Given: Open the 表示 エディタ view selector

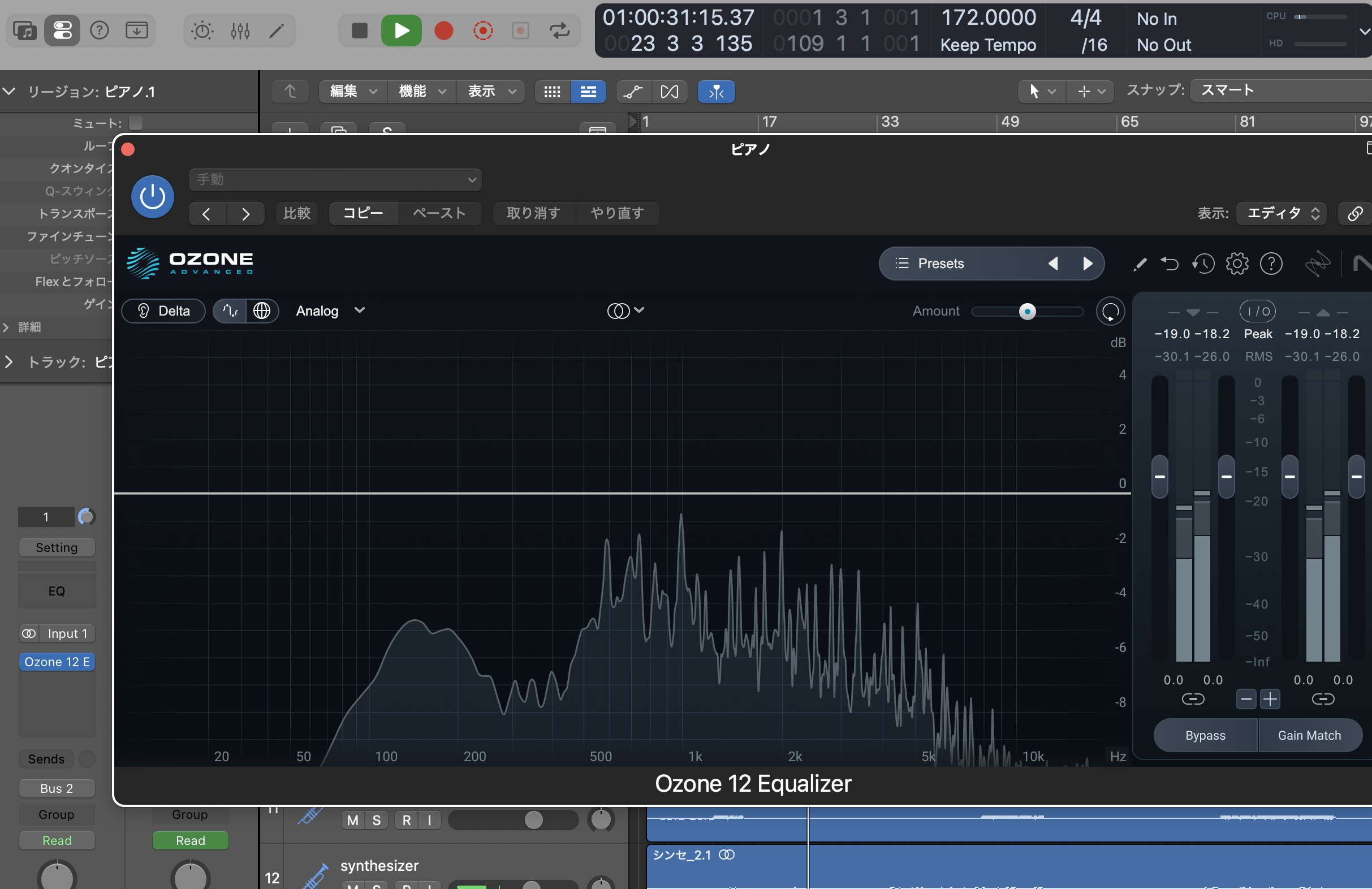Looking at the screenshot, I should [x=1283, y=213].
